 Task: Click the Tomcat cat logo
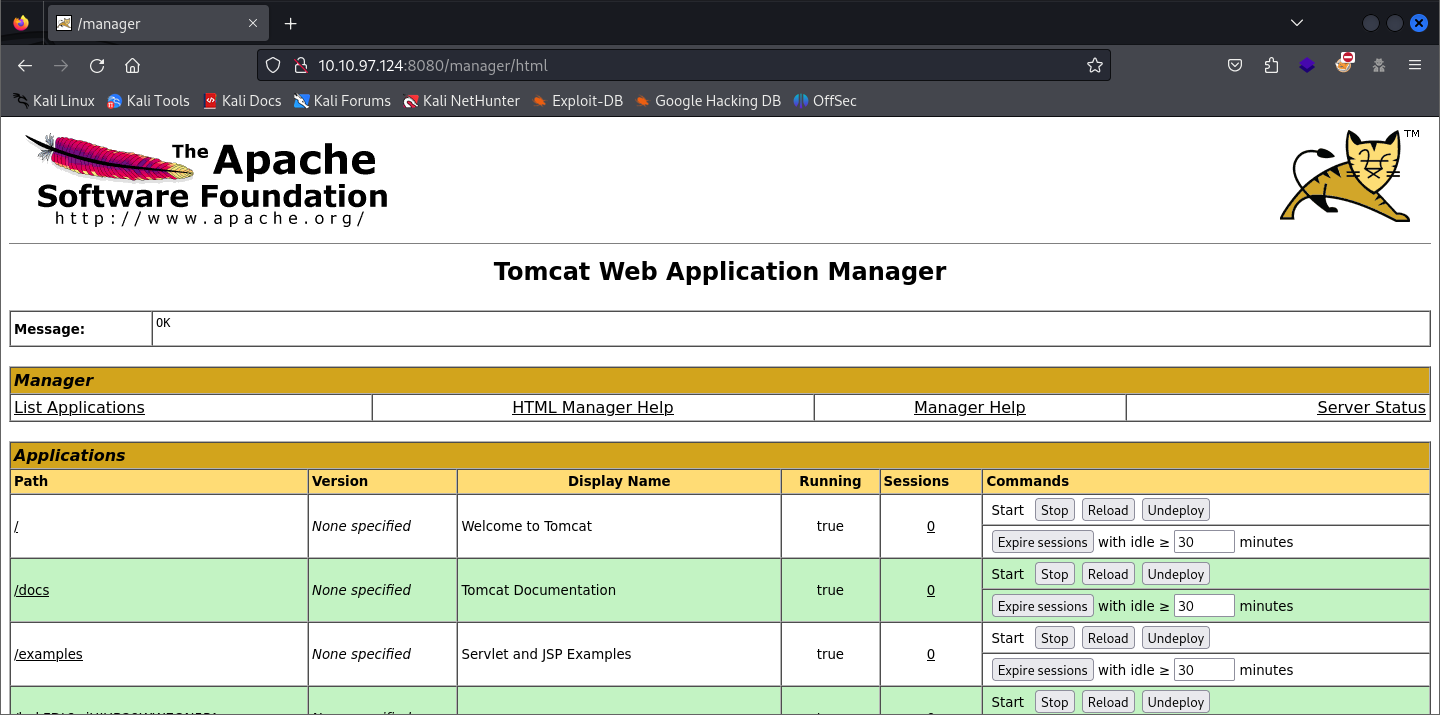pos(1350,175)
